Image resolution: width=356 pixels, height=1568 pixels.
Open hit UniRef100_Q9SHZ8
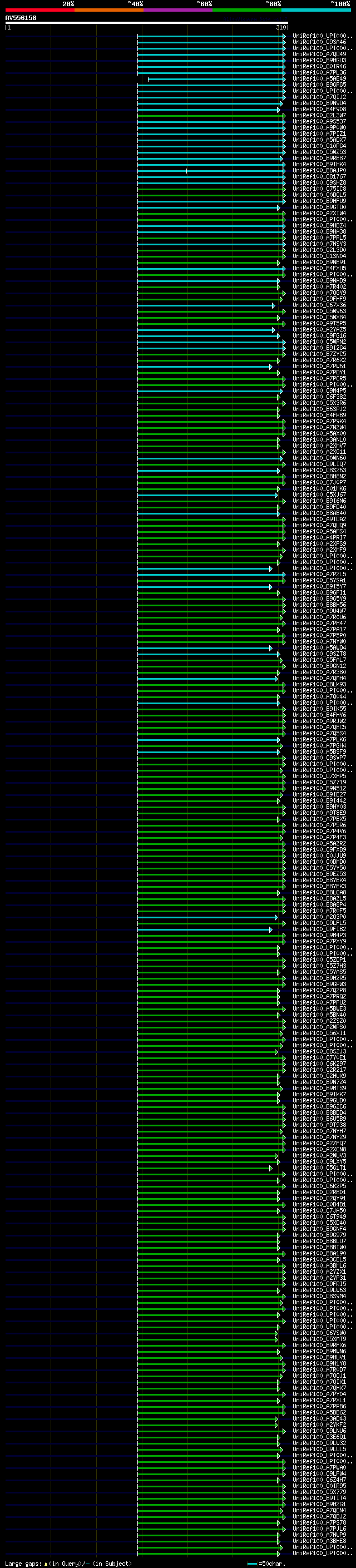(x=319, y=182)
